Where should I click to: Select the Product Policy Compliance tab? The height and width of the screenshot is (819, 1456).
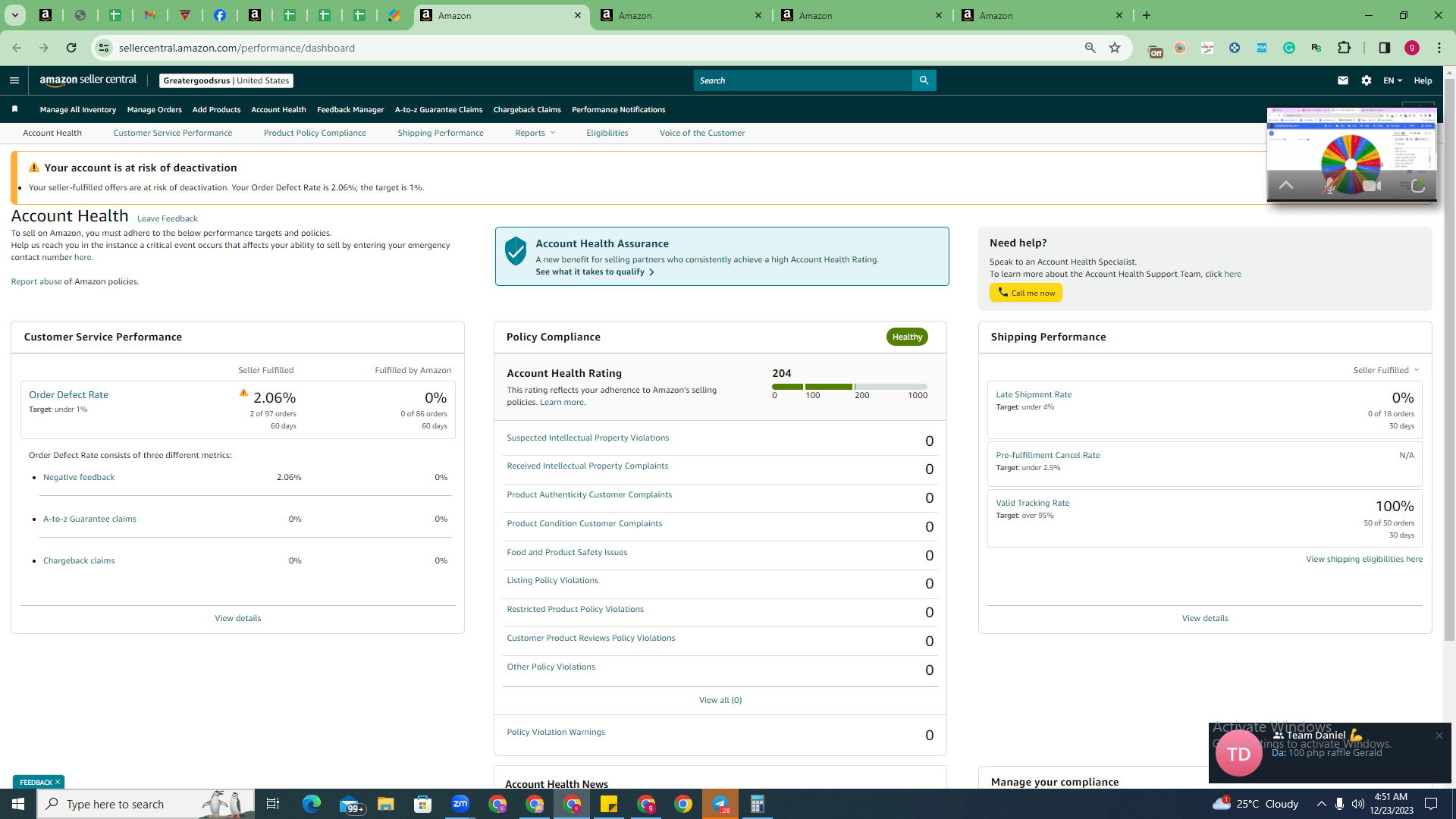(315, 133)
